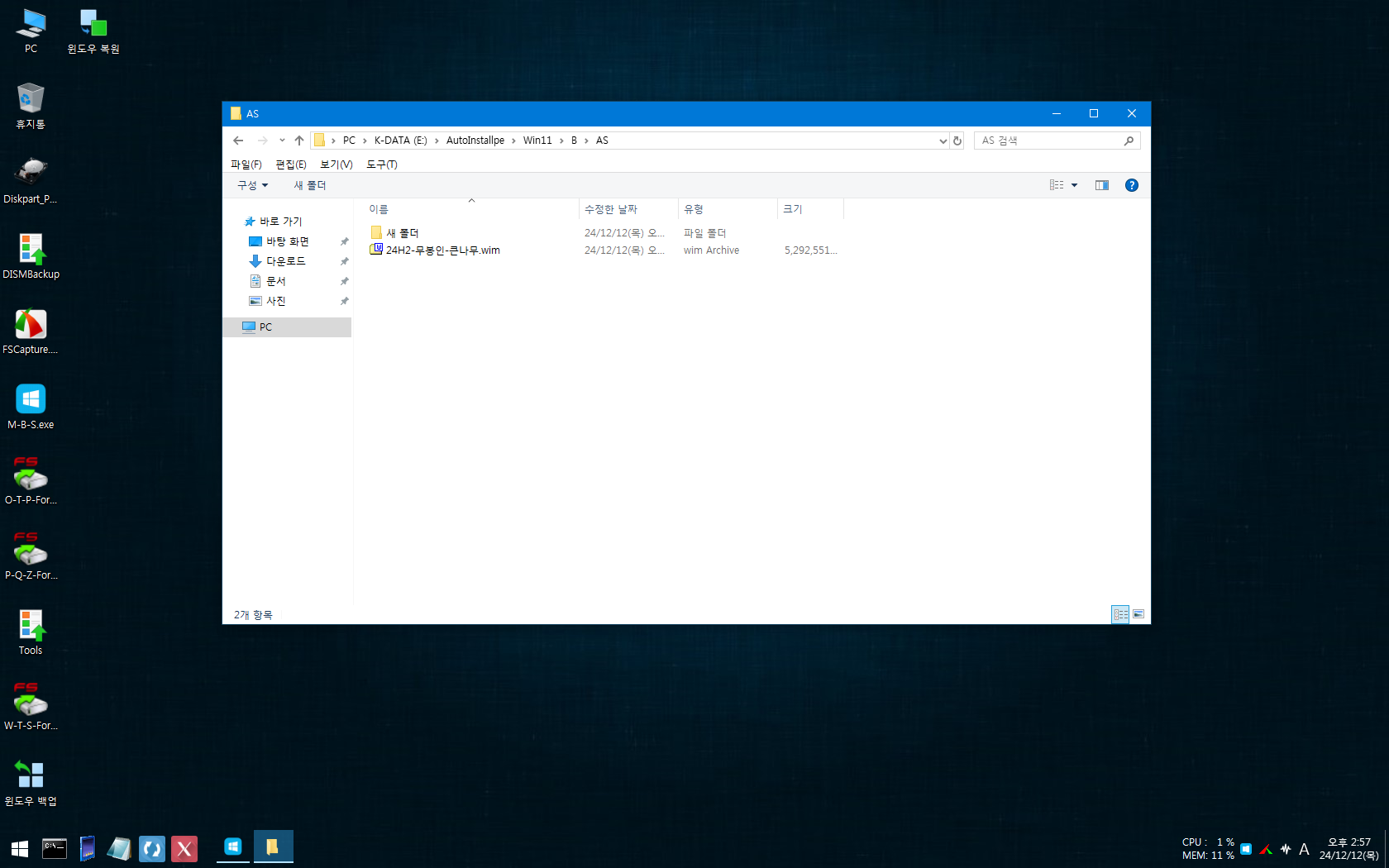
Task: Expand the address bar history dropdown
Action: 943,141
